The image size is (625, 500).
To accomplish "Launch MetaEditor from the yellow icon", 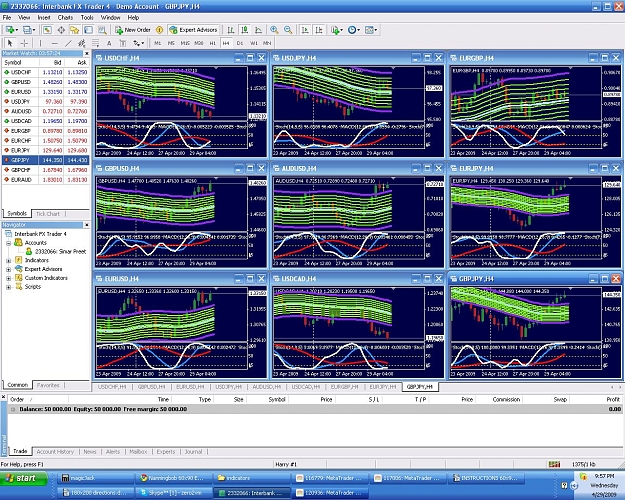I will pos(159,30).
